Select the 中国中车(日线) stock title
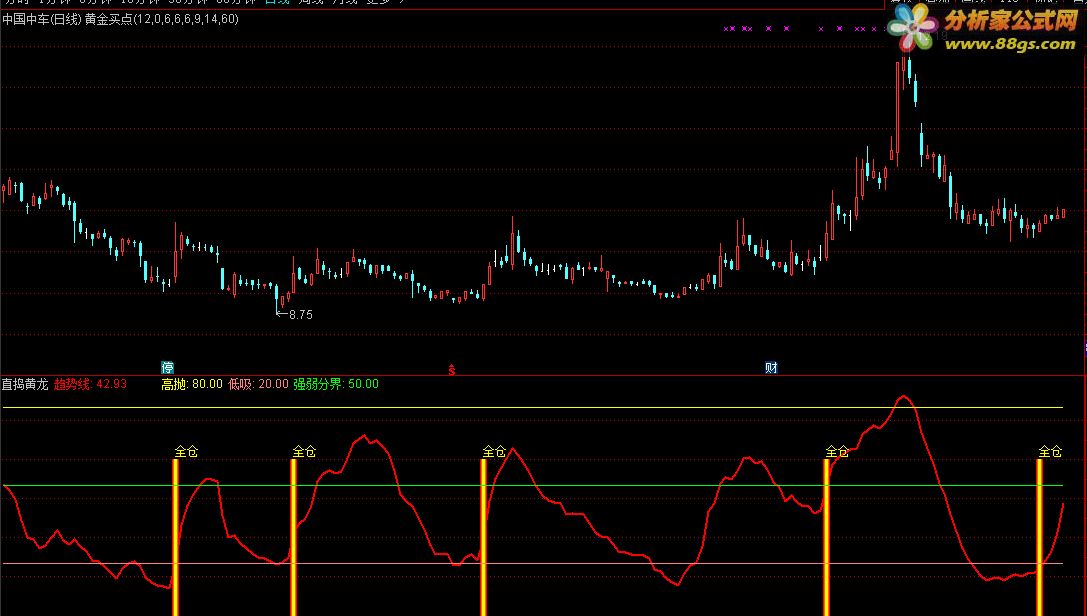The width and height of the screenshot is (1087, 616). (42, 19)
